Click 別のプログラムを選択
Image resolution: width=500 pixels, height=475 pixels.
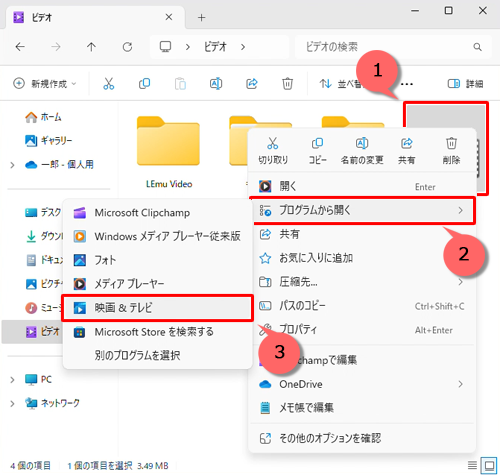coord(157,356)
